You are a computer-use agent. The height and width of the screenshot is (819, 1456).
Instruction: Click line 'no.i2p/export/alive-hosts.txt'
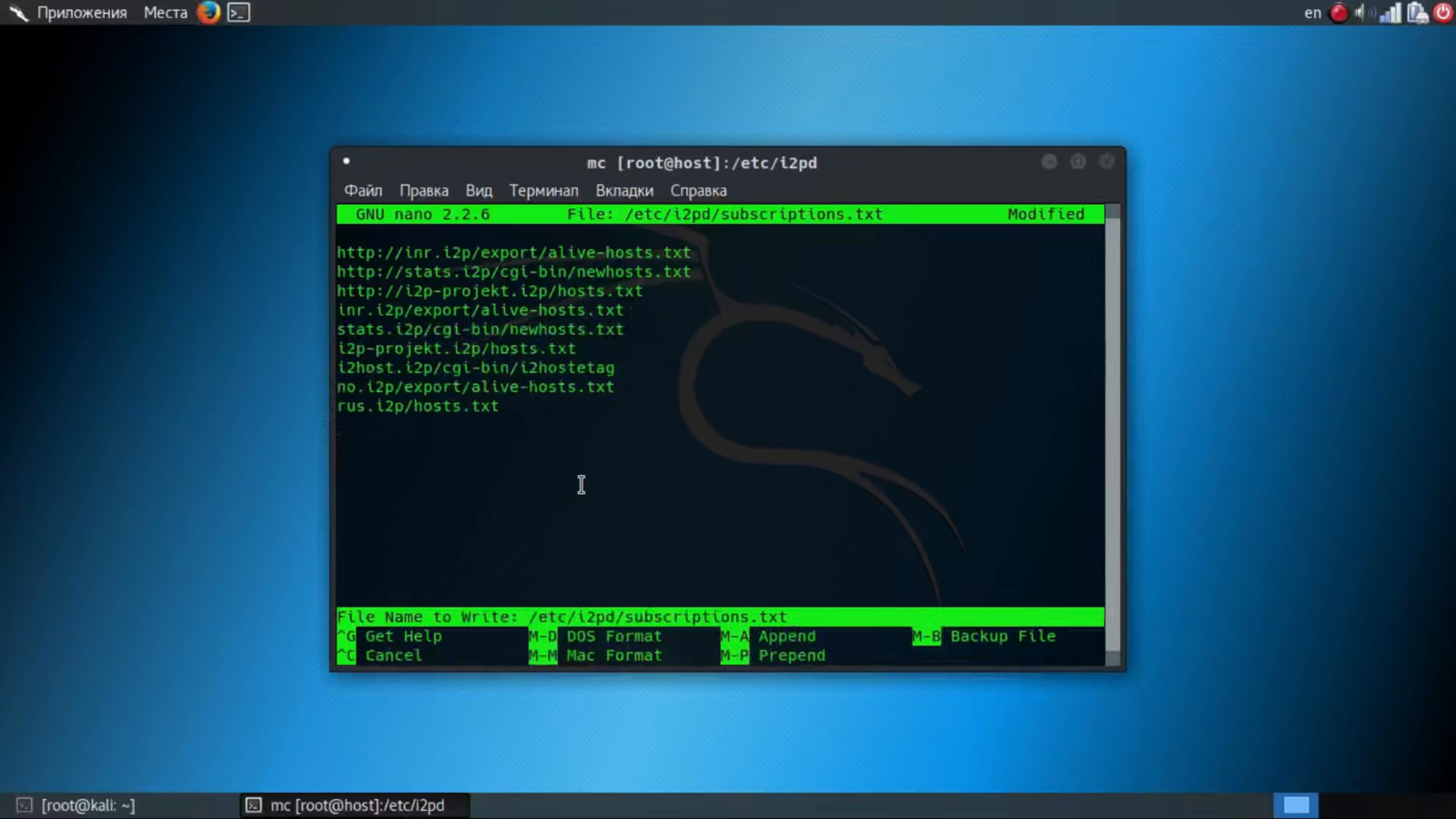click(476, 387)
